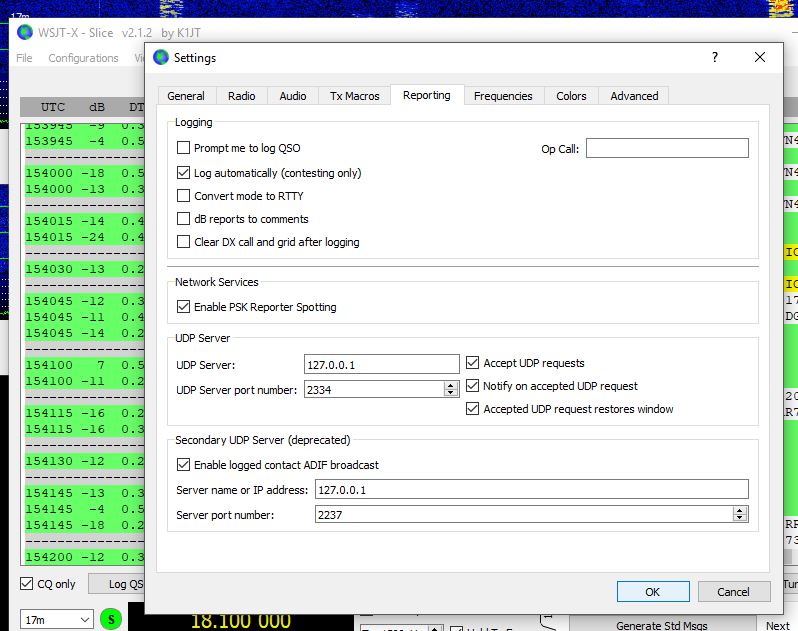
Task: Tick Clear DX call and grid after logging
Action: 183,242
